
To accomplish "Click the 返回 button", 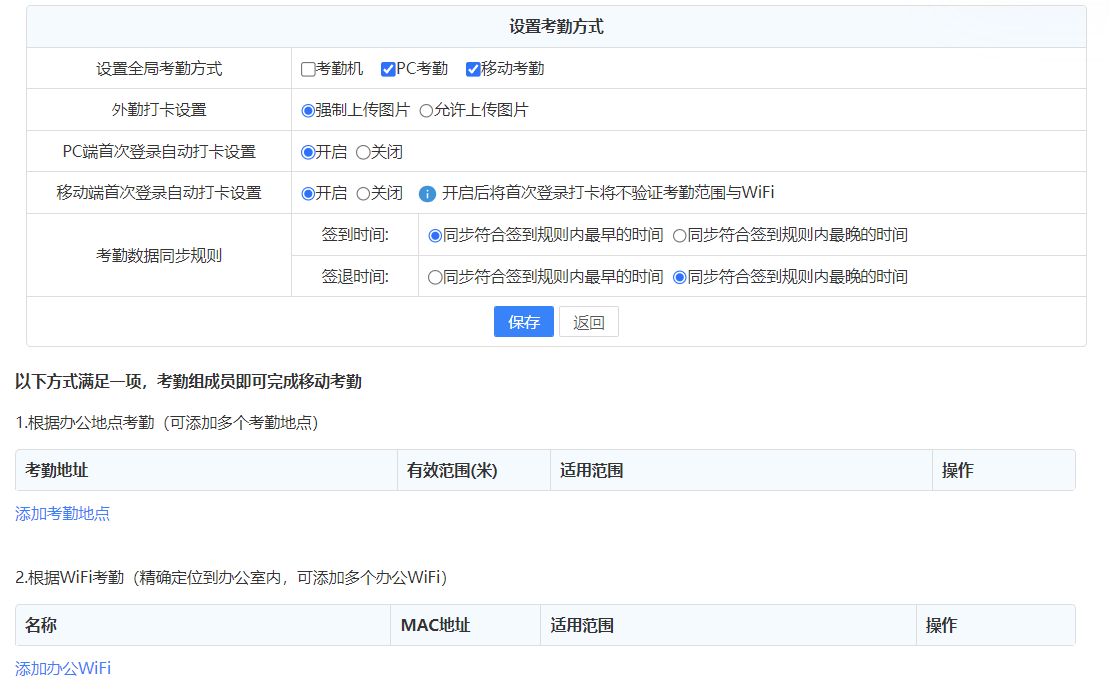I will pyautogui.click(x=588, y=322).
